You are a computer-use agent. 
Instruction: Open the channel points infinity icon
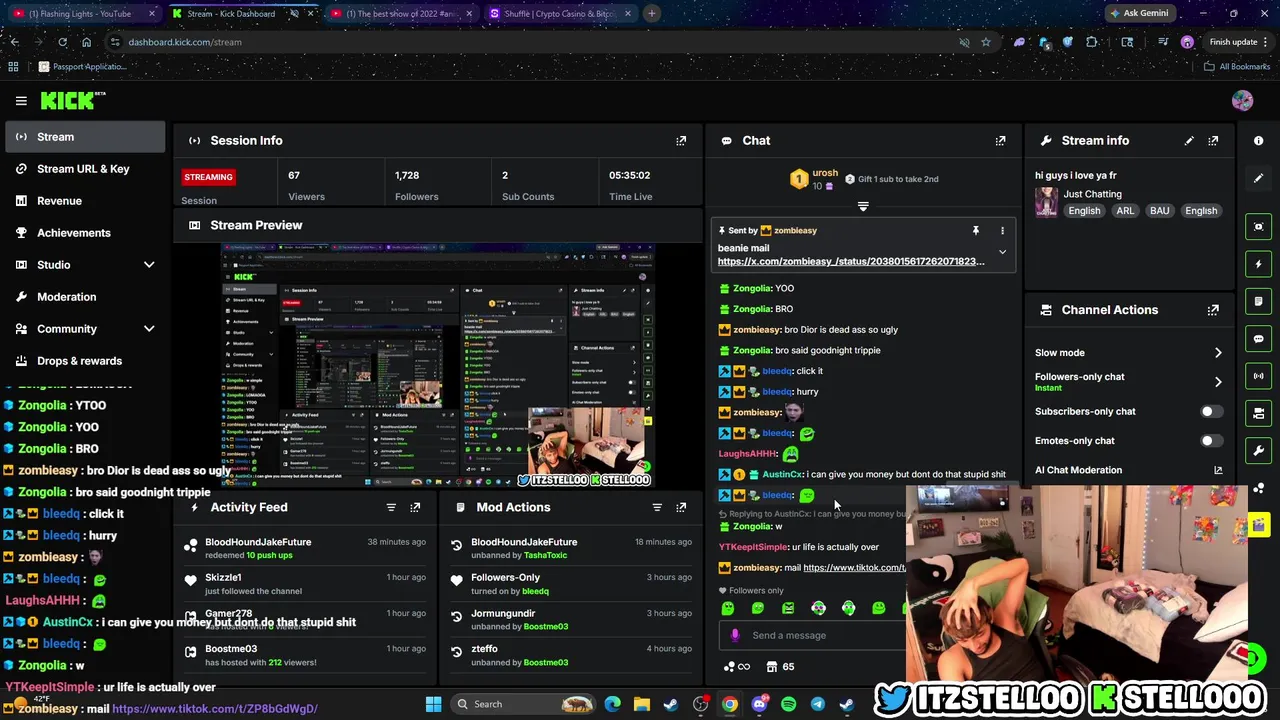click(736, 667)
